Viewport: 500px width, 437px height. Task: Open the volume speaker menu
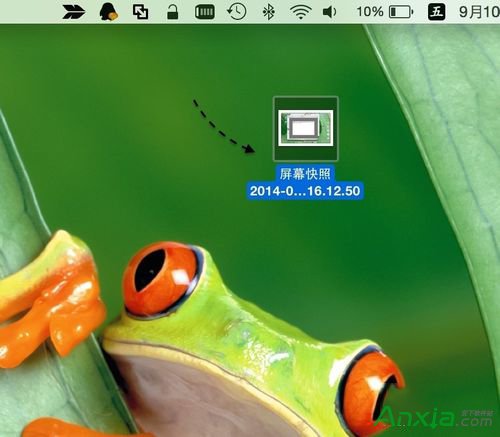[329, 12]
